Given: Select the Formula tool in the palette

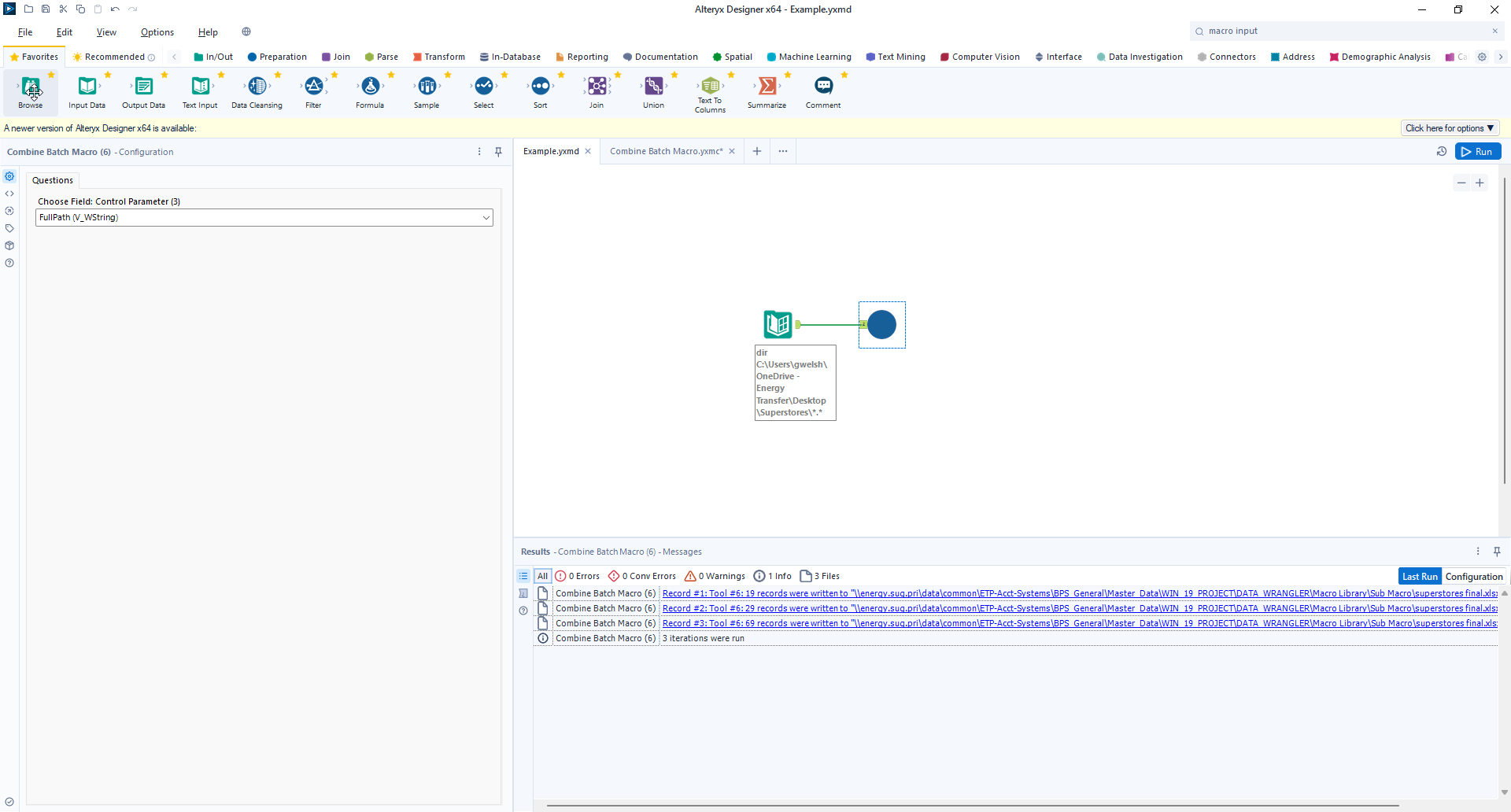Looking at the screenshot, I should pos(370,87).
